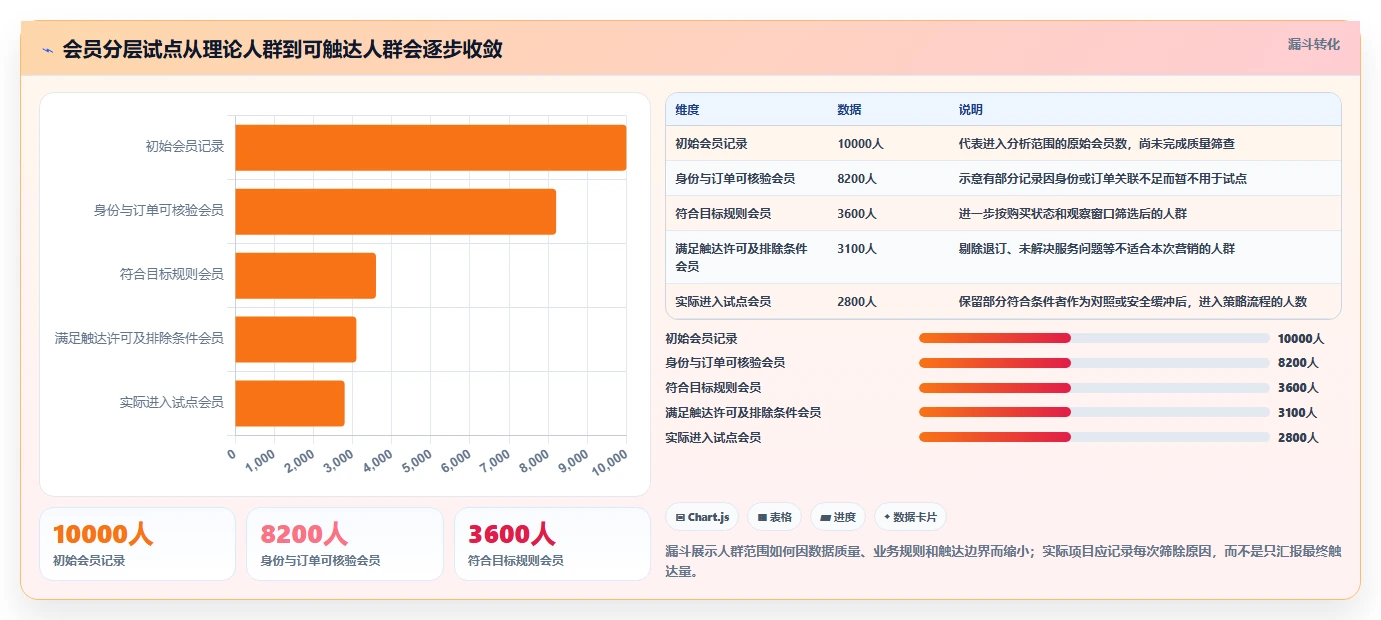Click the description starting 示意有部分记录
1381x620 pixels.
(x=1102, y=179)
